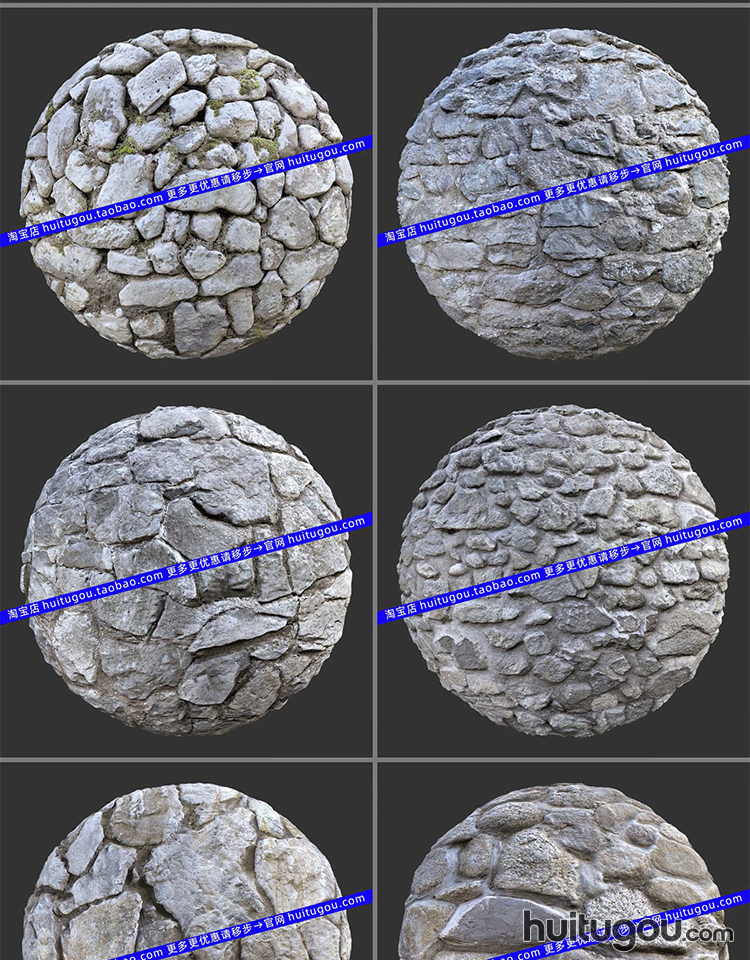The height and width of the screenshot is (960, 750).
Task: Choose the large cracked slab stone sphere
Action: coord(186,571)
